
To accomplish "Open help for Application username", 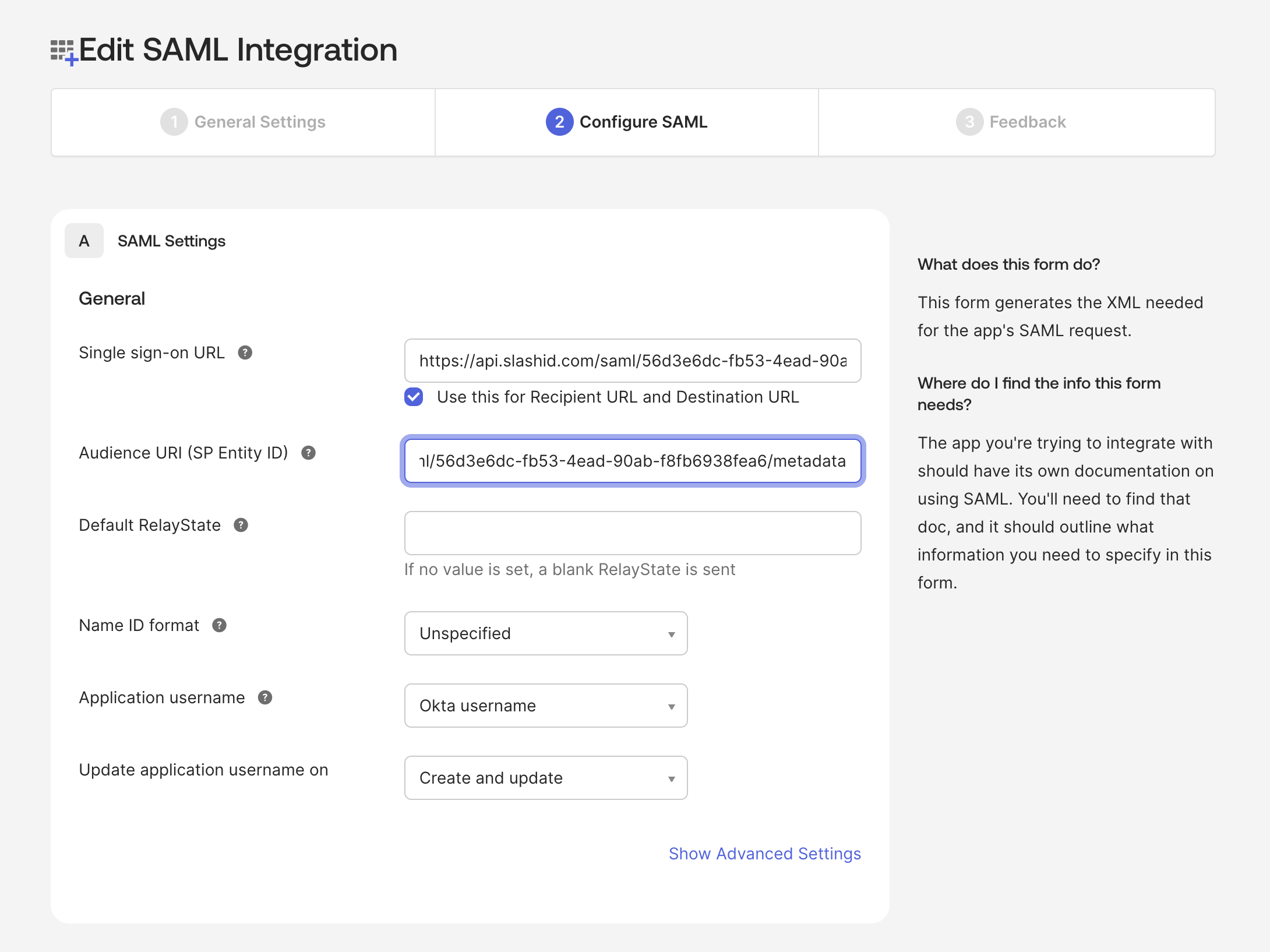I will coord(266,697).
